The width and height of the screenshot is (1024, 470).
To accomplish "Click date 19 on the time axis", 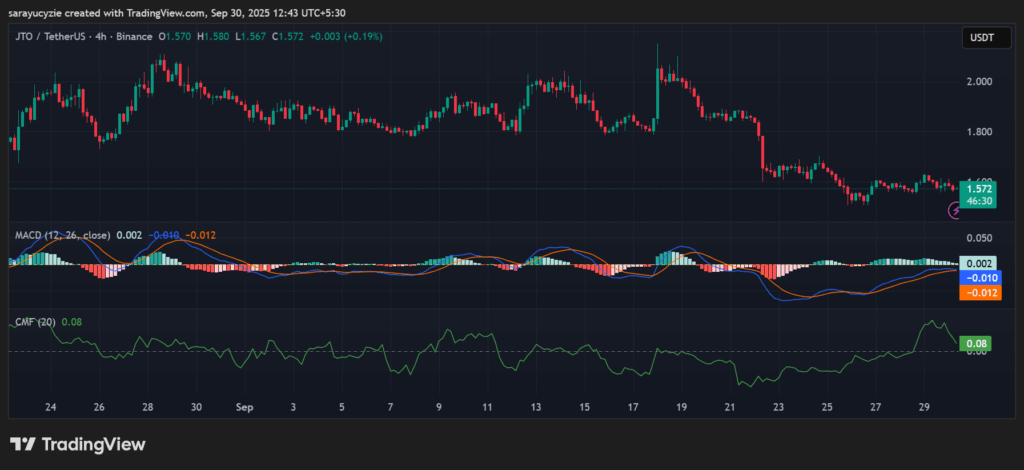I will coord(681,408).
